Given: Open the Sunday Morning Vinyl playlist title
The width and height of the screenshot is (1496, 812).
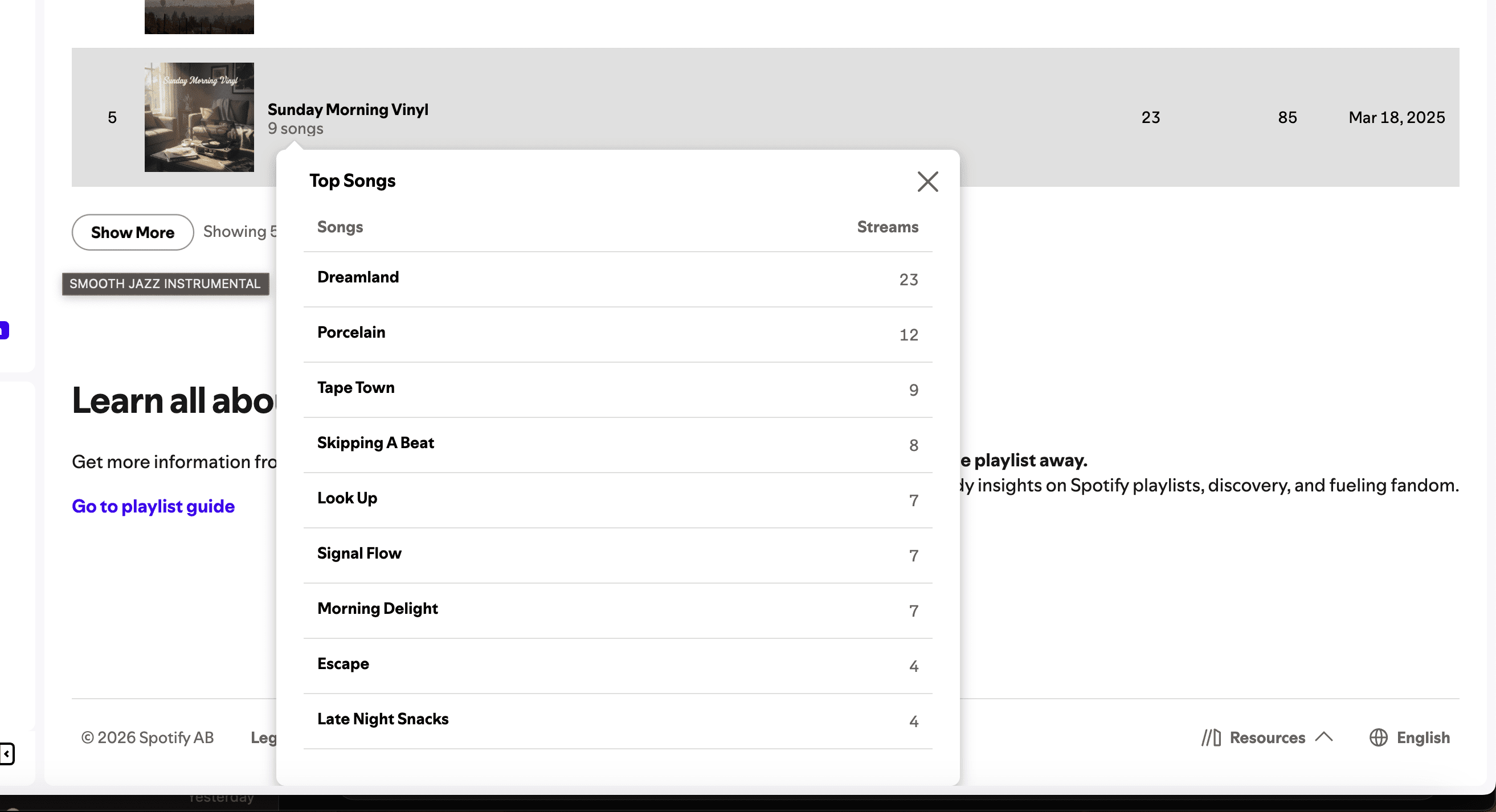Looking at the screenshot, I should [348, 110].
